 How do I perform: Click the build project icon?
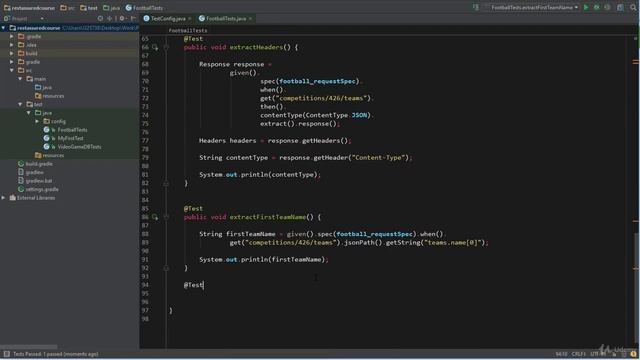[x=476, y=7]
